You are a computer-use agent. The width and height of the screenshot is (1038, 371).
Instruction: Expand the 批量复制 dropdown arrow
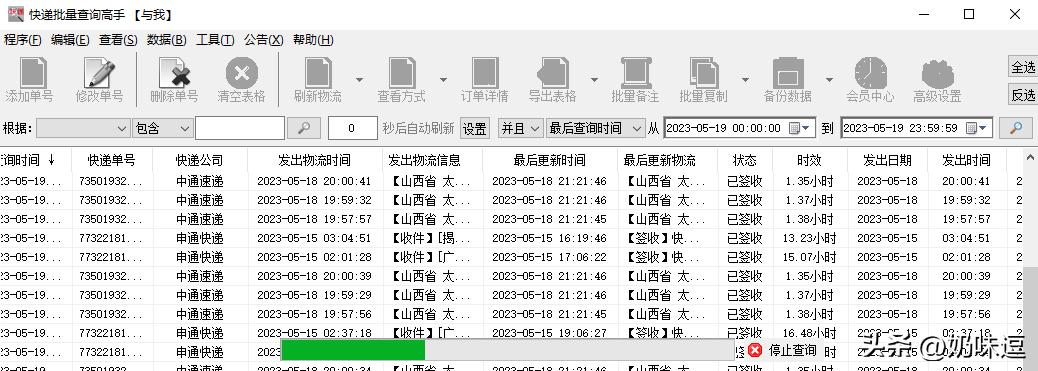coord(745,80)
